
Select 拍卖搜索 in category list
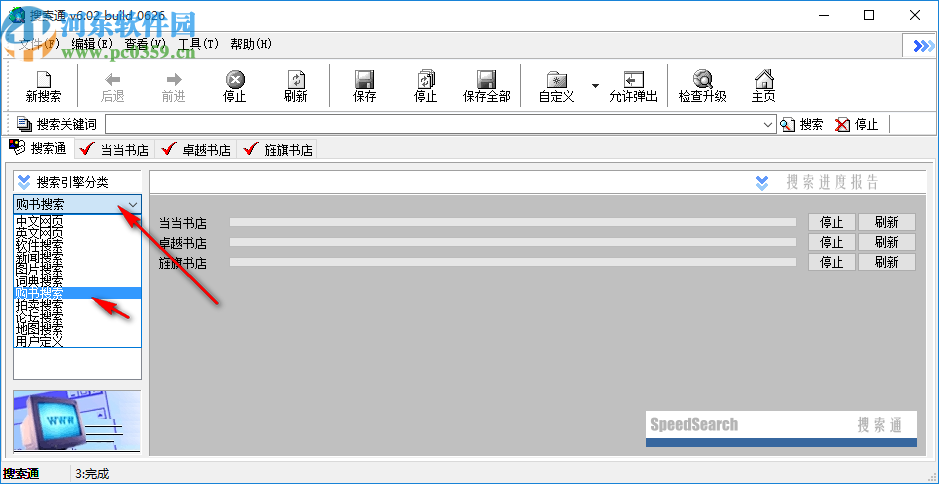click(x=77, y=305)
